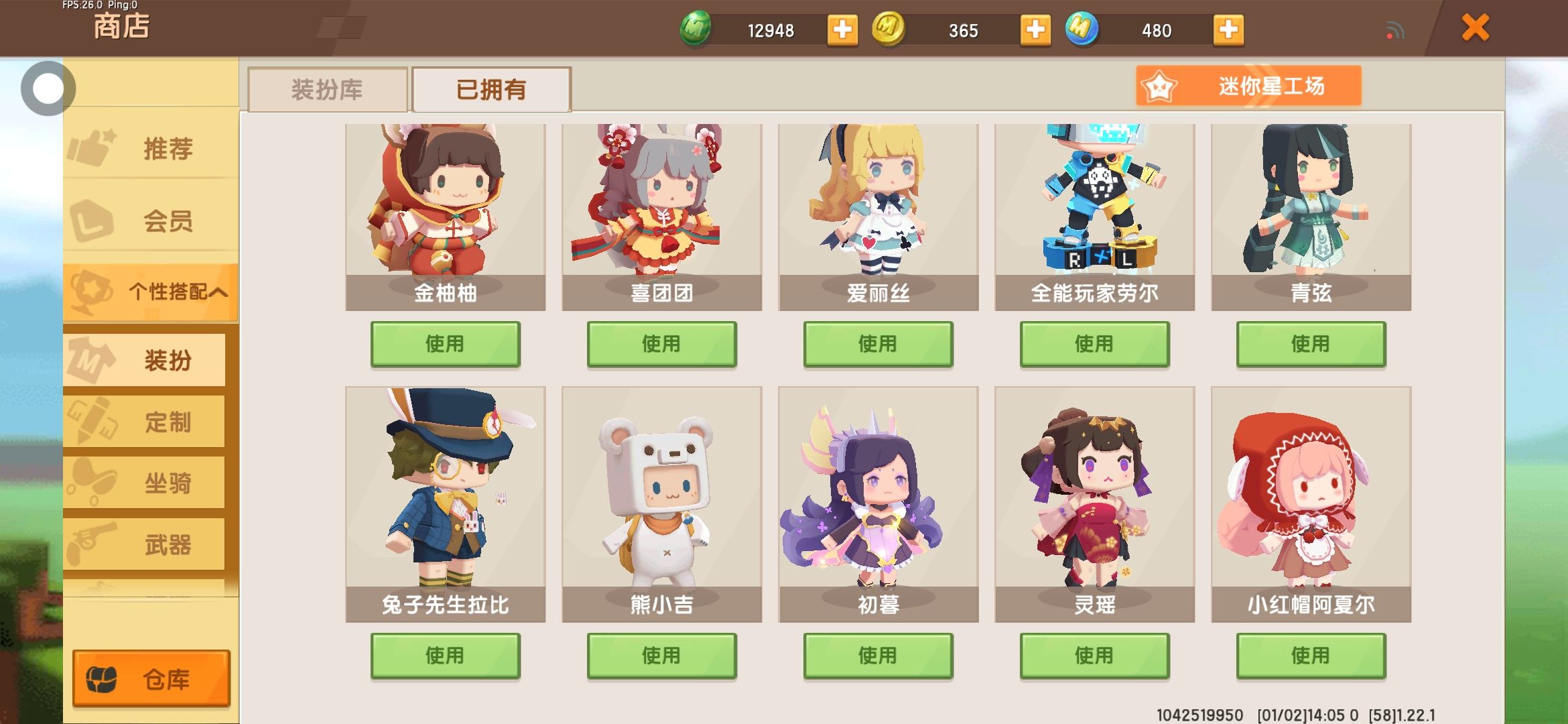Viewport: 1568px width, 724px height.
Task: Open the 定制 customization submenu
Action: [x=144, y=422]
